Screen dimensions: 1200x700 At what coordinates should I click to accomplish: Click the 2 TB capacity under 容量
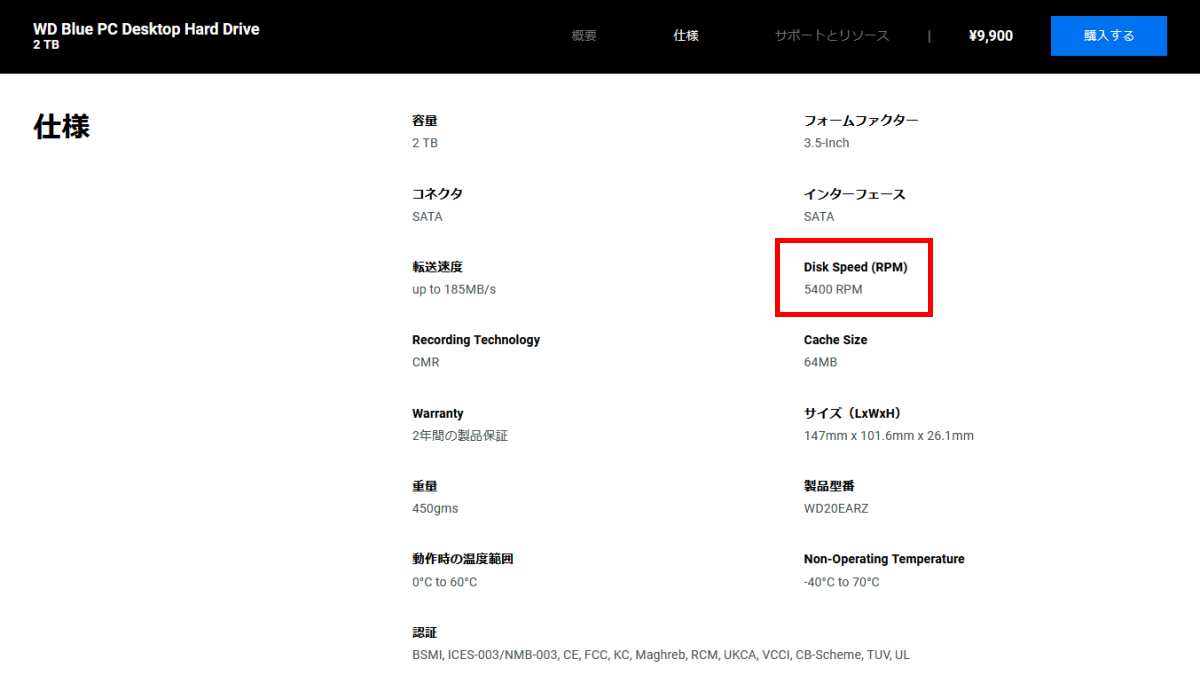click(425, 143)
